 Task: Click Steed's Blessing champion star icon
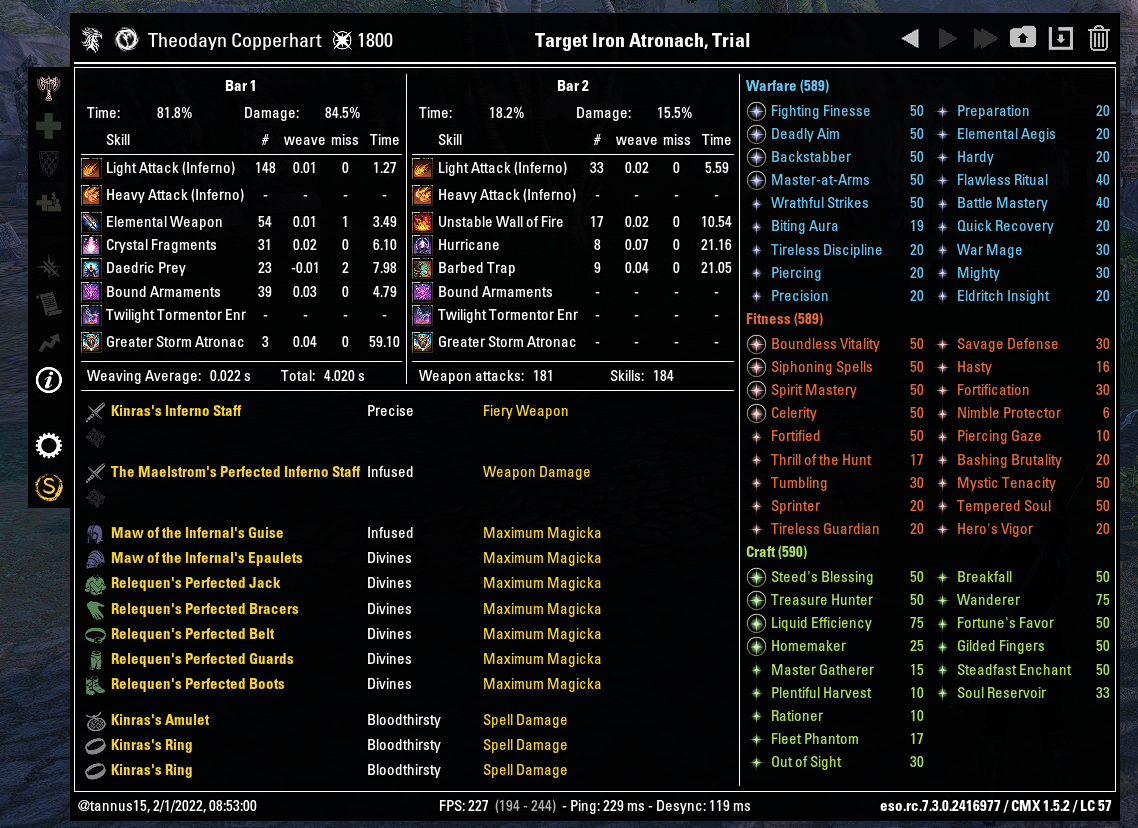[756, 577]
